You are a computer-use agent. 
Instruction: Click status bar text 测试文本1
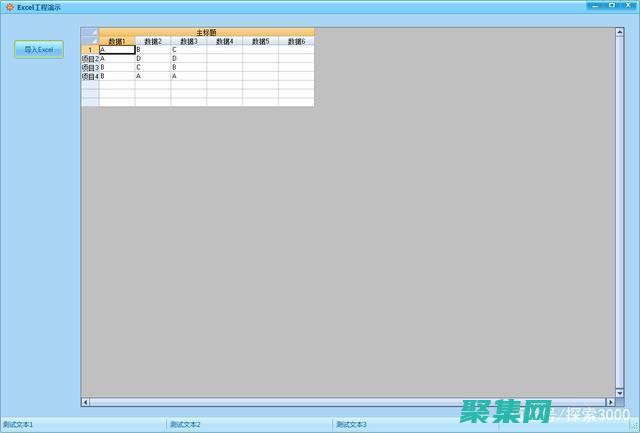[18, 425]
